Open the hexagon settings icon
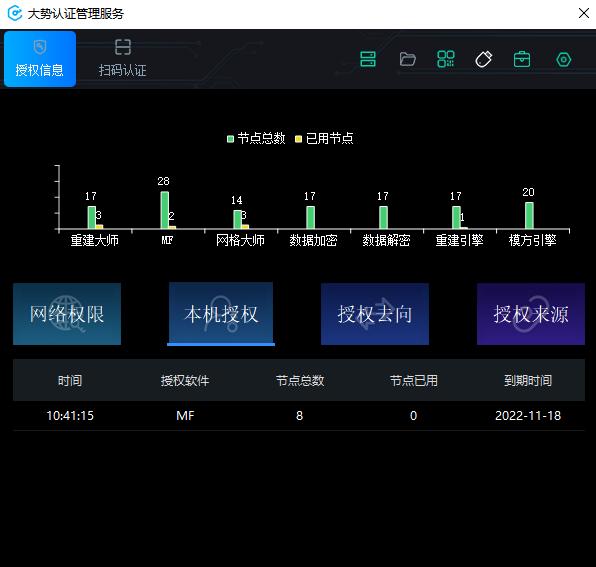596x567 pixels. 563,60
